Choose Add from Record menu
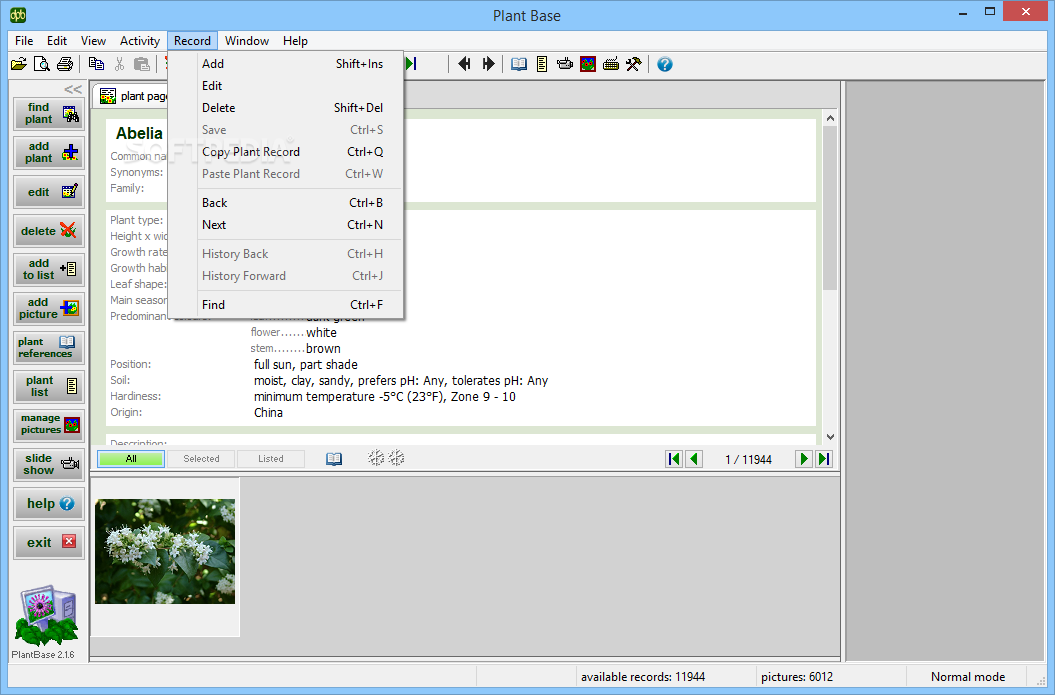The height and width of the screenshot is (695, 1055). 286,64
